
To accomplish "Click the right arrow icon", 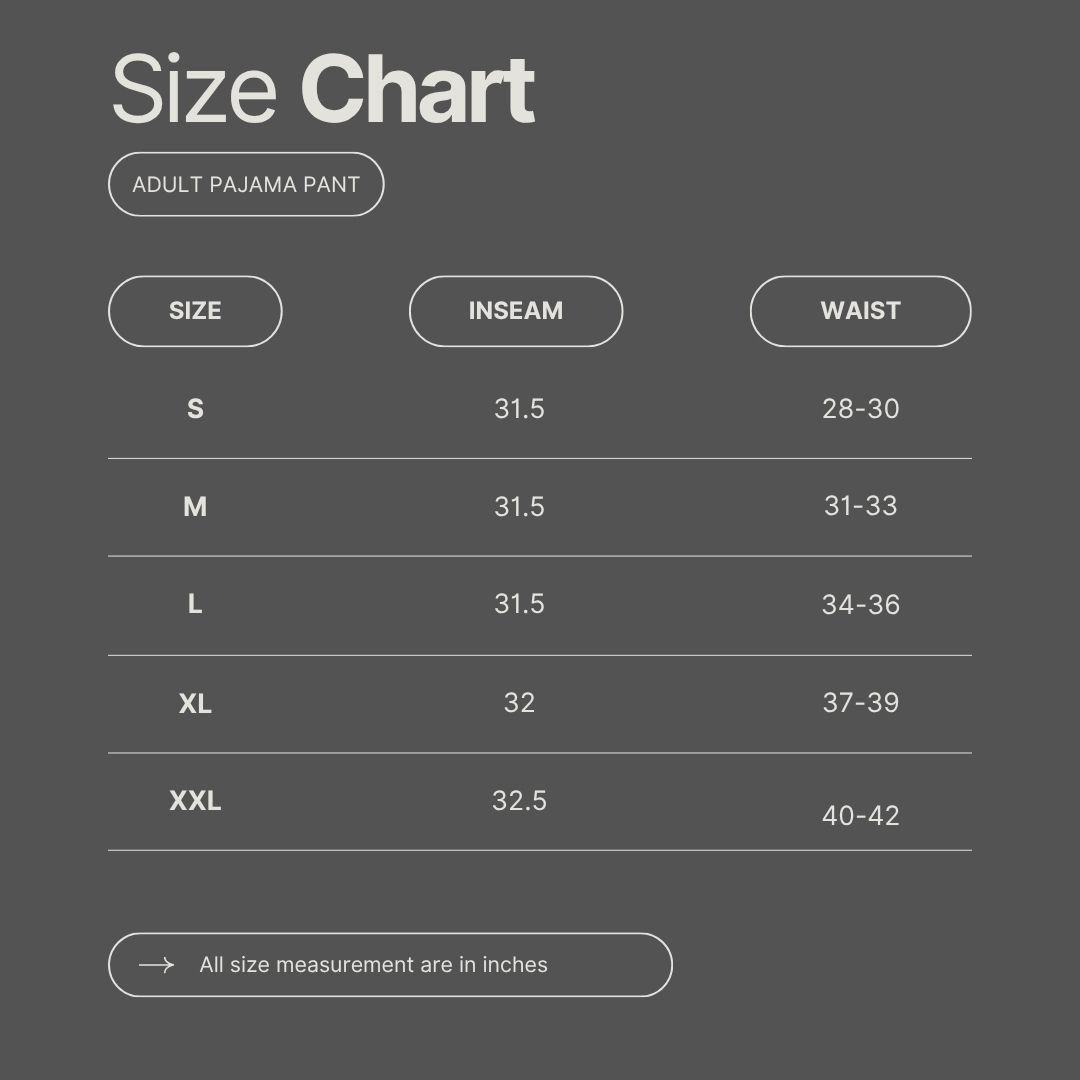I will [x=156, y=965].
